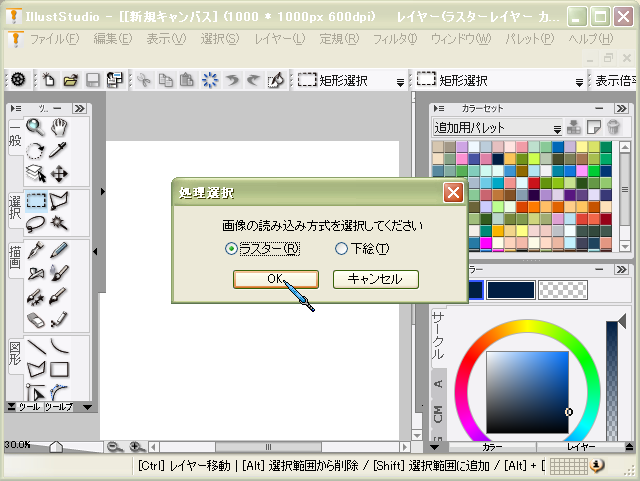
Task: Select the Rectangle shape tool
Action: click(59, 370)
